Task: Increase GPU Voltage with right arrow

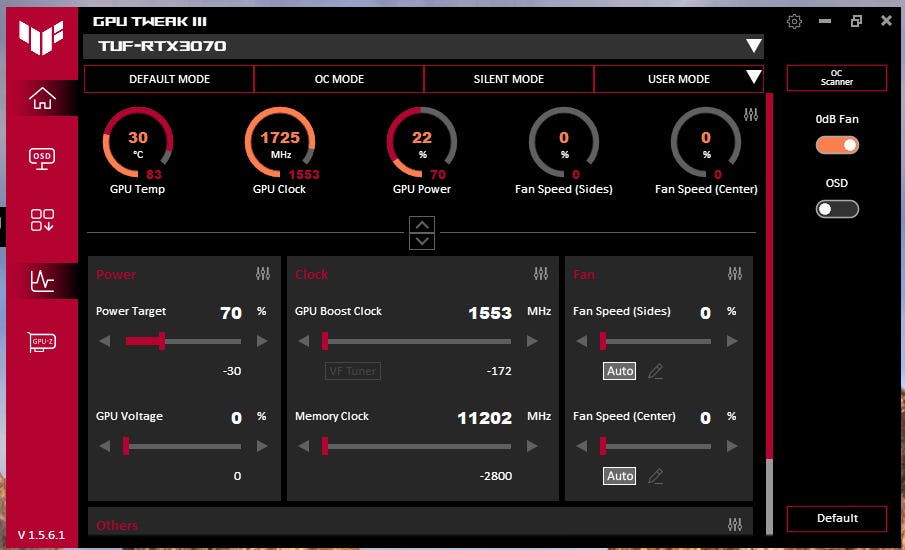Action: [x=262, y=446]
